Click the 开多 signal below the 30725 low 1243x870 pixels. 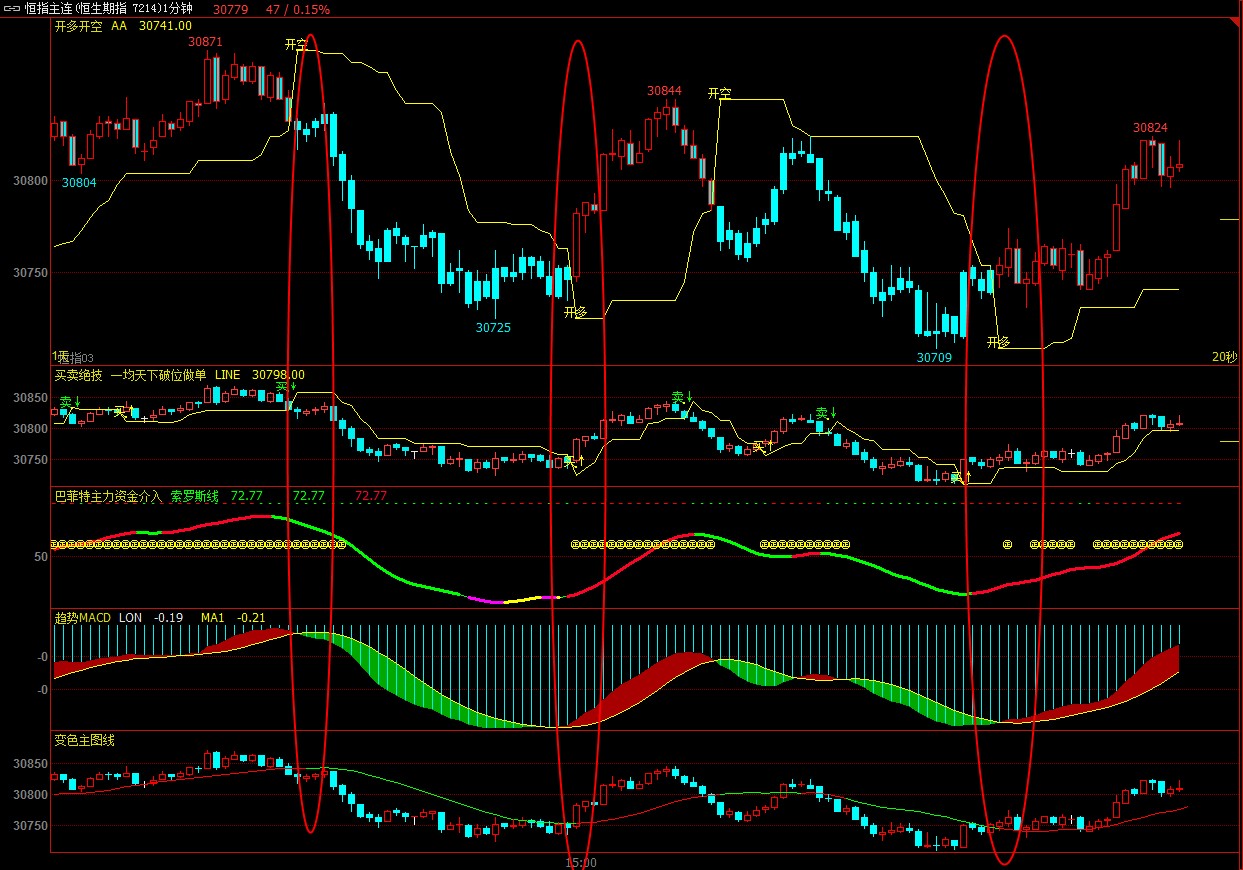(x=575, y=312)
